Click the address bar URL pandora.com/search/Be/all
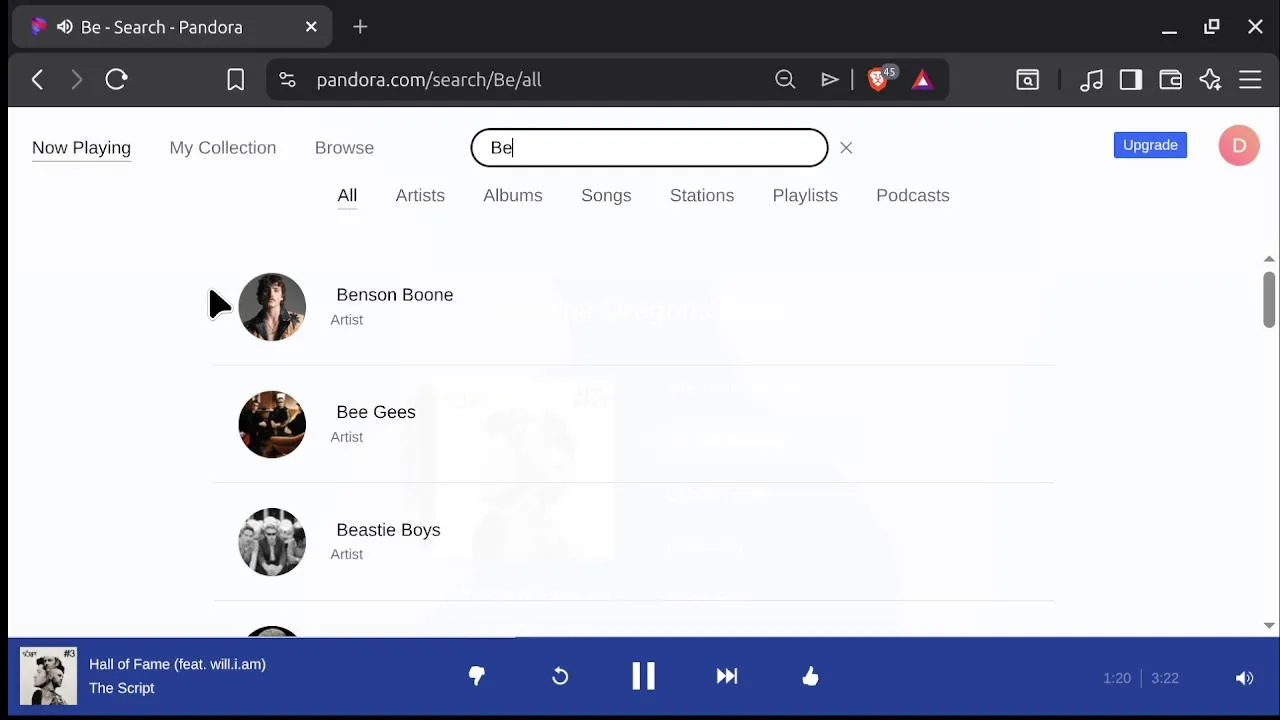Screen dimensions: 1280x720 [x=428, y=80]
